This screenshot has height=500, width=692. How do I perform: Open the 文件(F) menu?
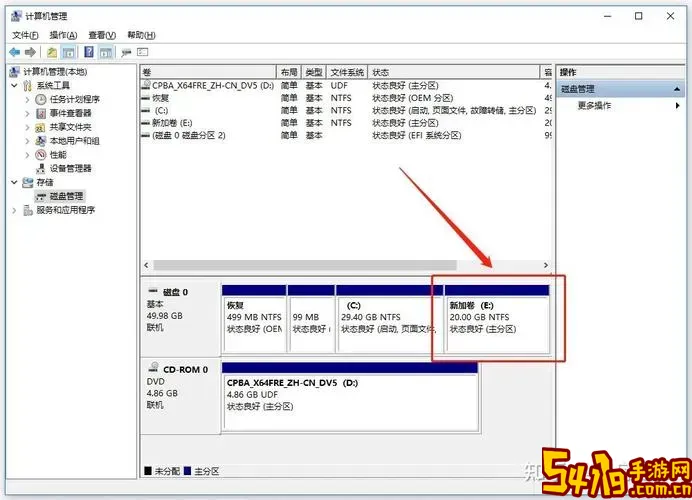[x=25, y=35]
